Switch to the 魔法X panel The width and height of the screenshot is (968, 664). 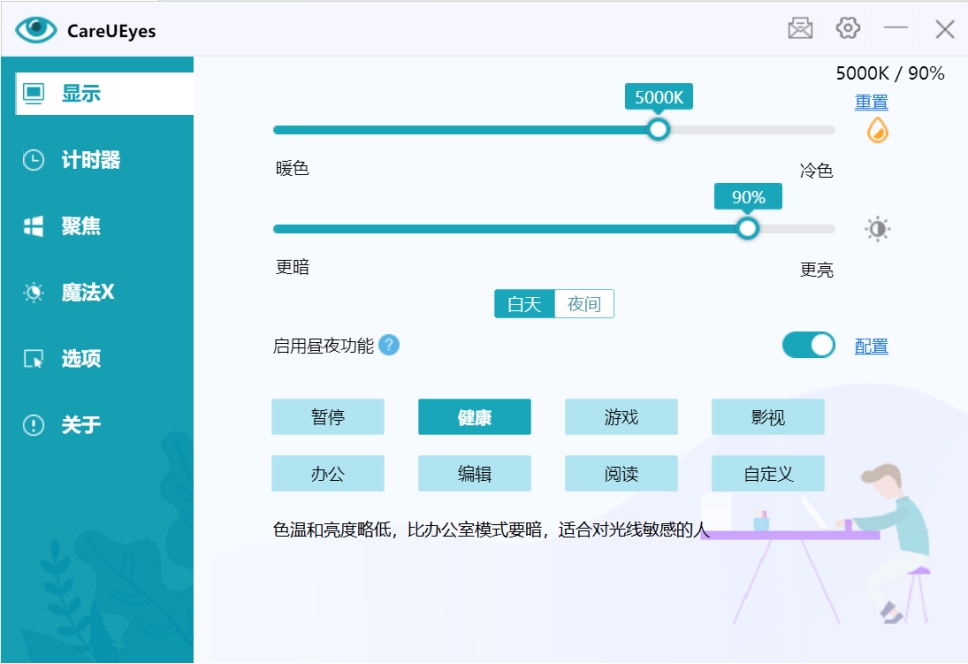[87, 292]
